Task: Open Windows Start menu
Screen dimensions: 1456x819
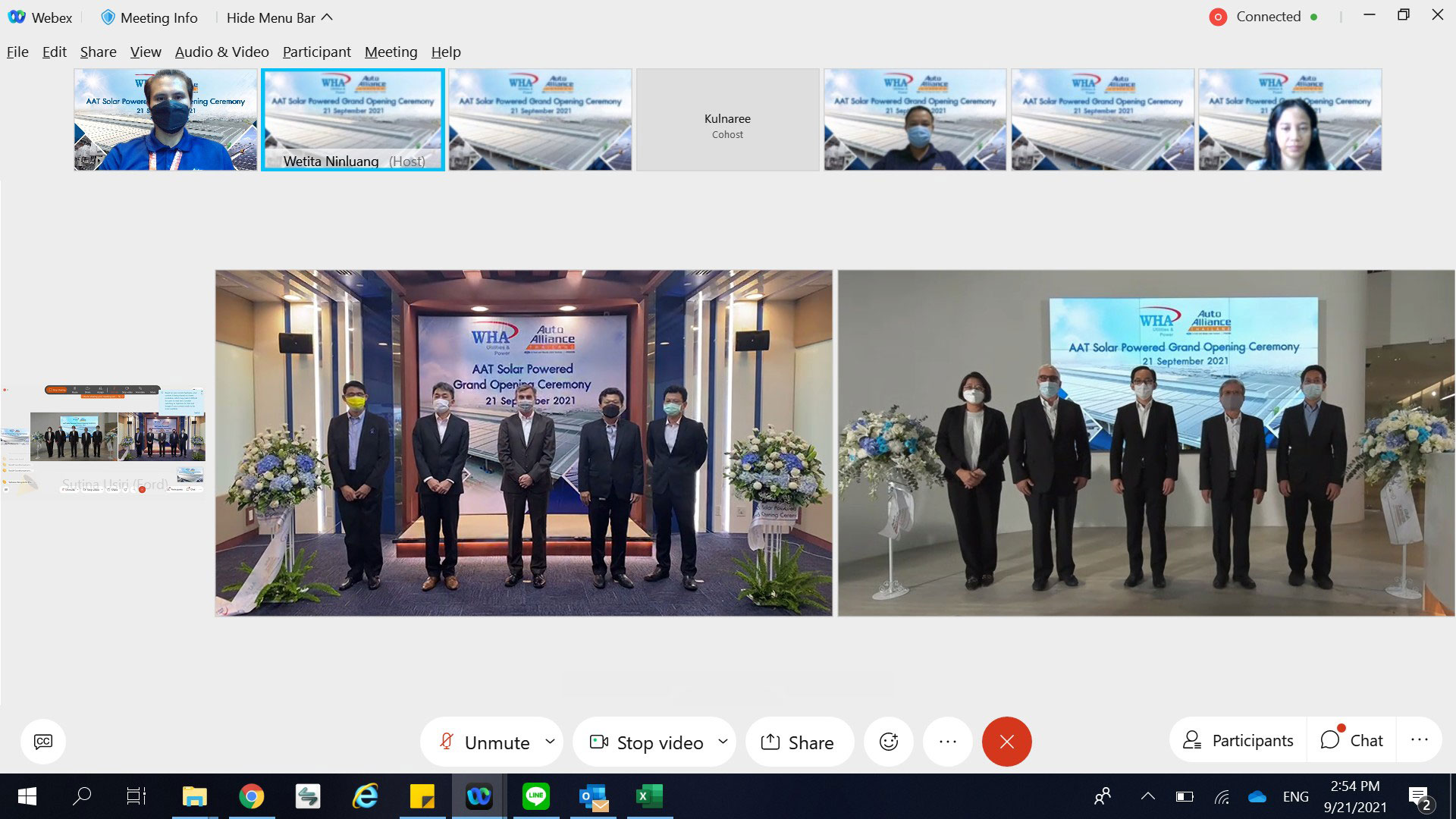Action: click(x=27, y=796)
